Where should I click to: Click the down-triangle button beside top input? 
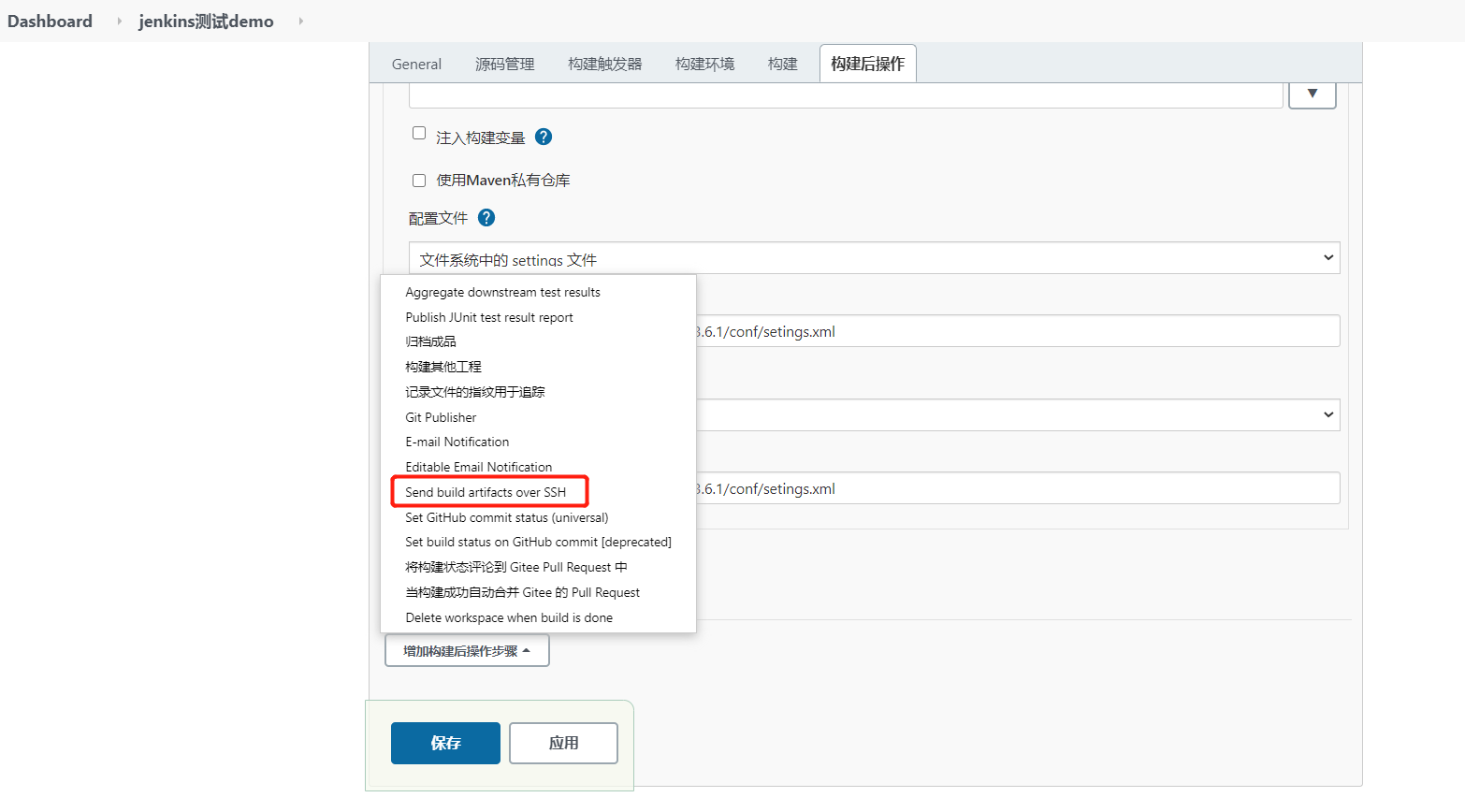[1313, 94]
